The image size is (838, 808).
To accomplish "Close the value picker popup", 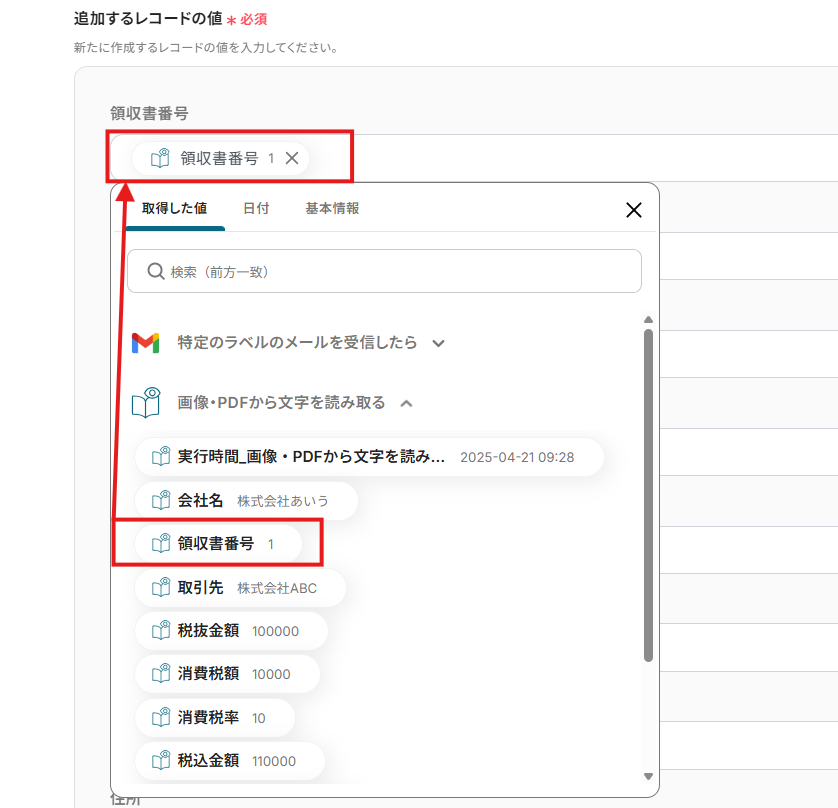I will point(634,210).
